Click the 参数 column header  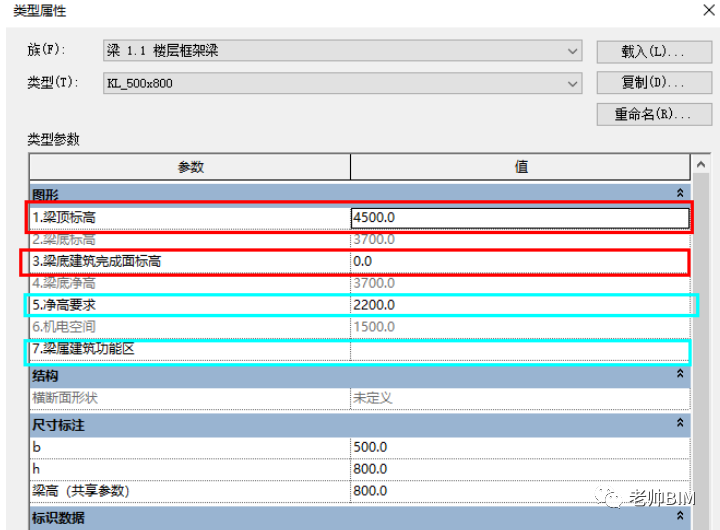(x=190, y=167)
